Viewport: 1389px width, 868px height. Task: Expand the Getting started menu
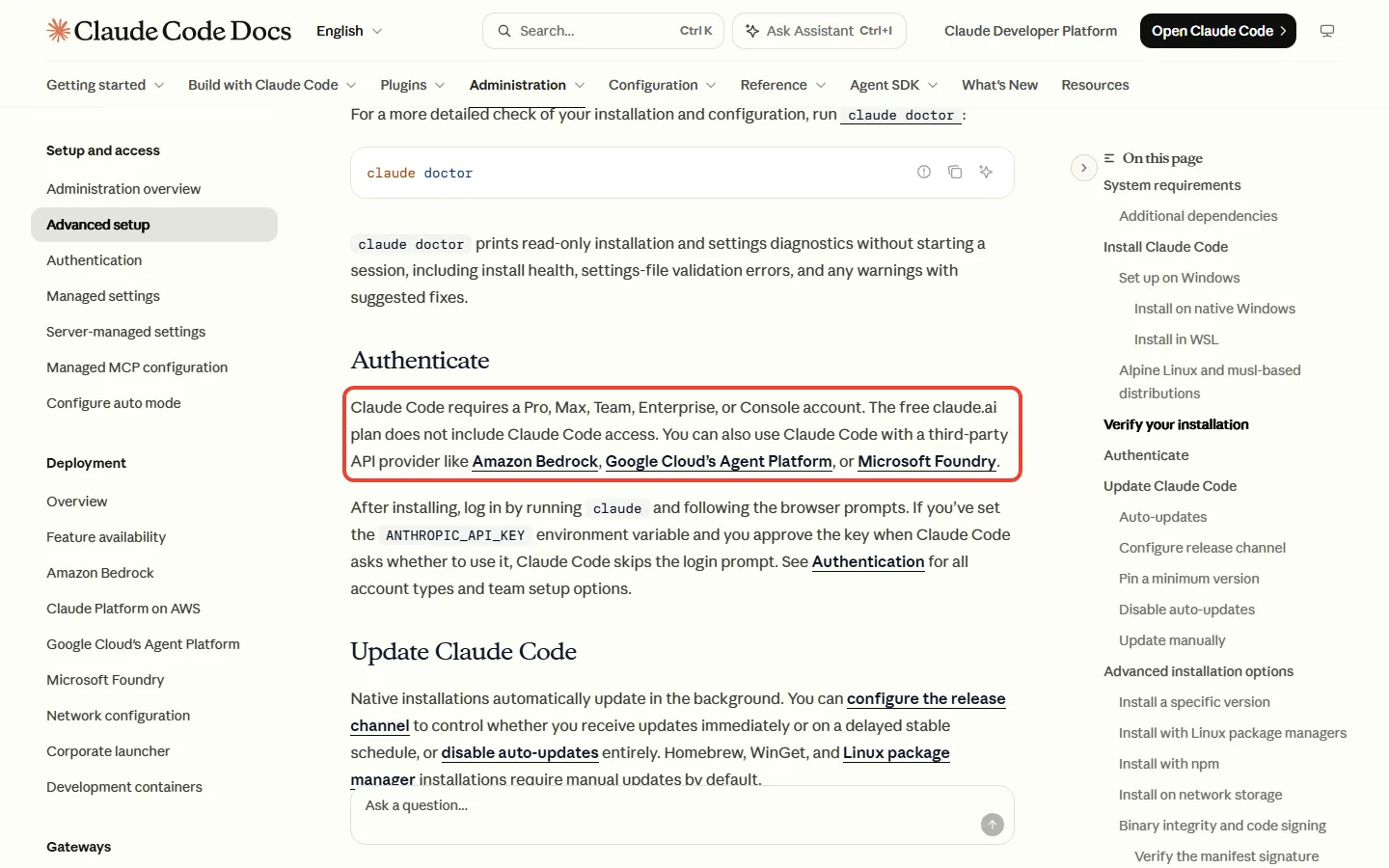pyautogui.click(x=105, y=85)
